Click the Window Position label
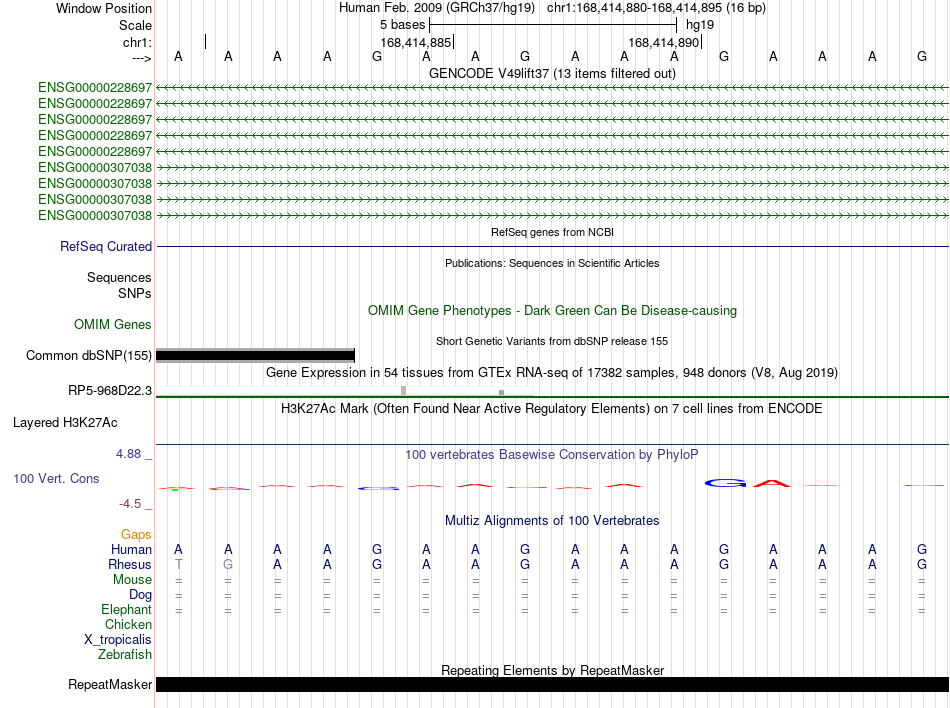This screenshot has height=708, width=950. coord(104,8)
